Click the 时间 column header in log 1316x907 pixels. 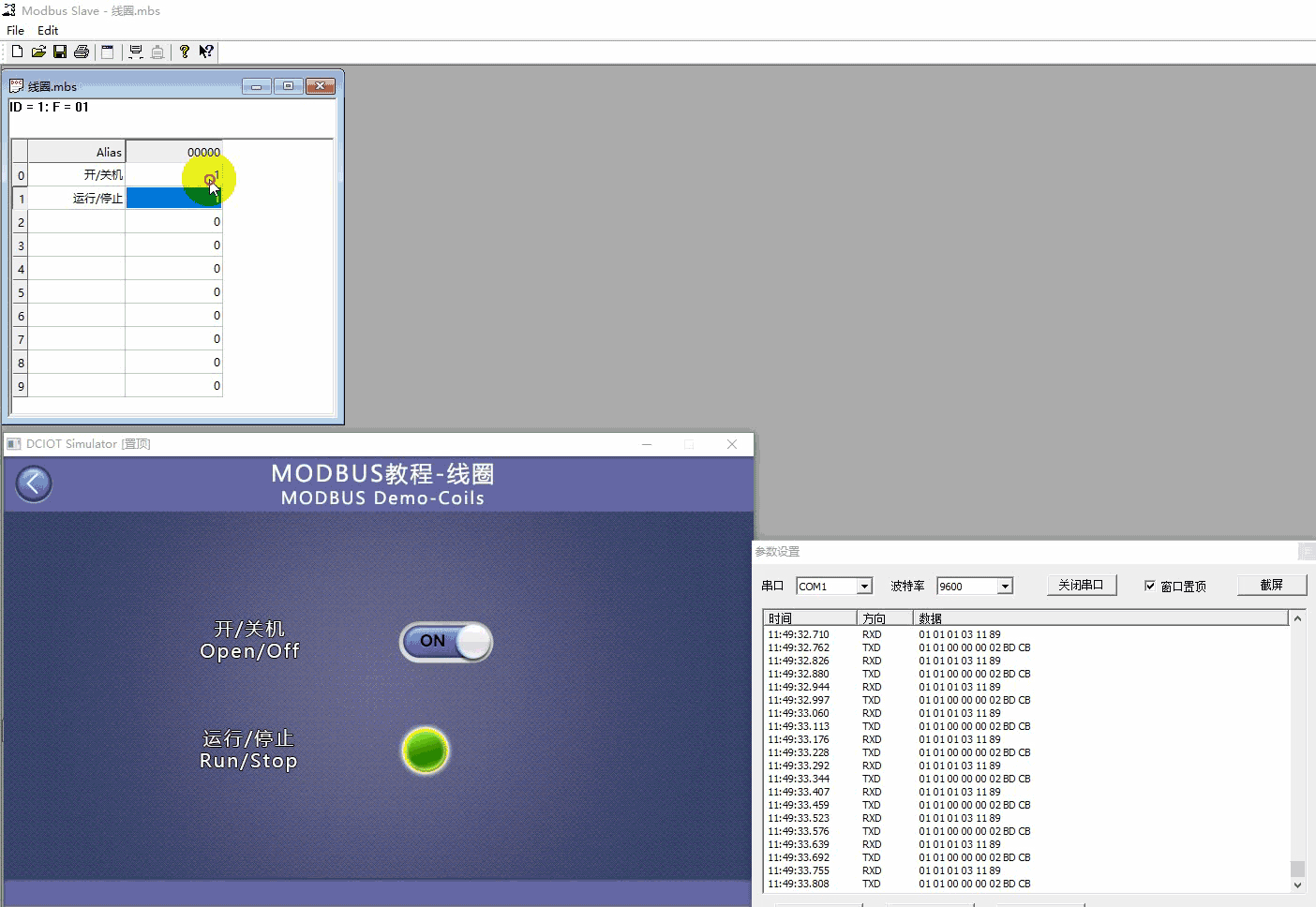(x=811, y=618)
